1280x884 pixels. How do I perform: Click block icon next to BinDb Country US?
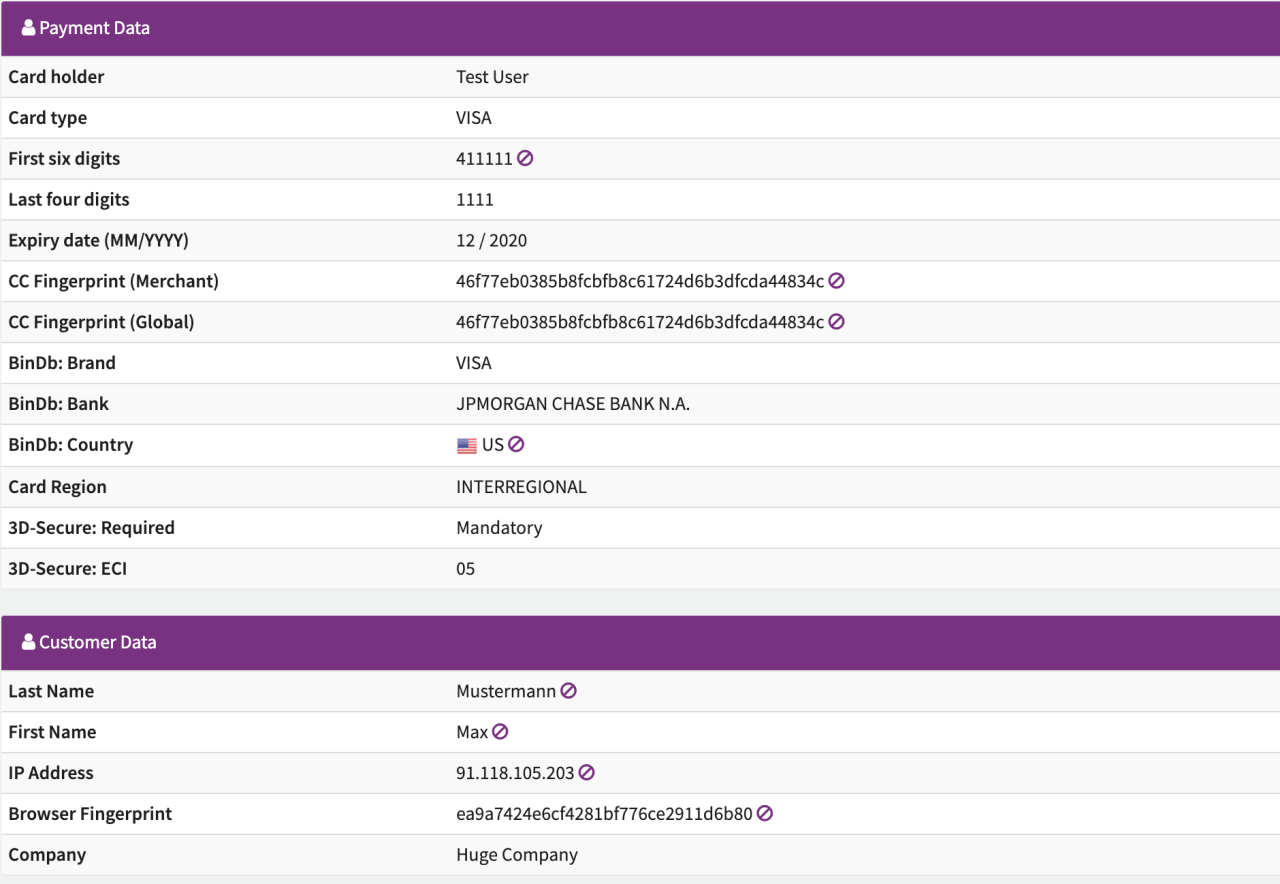[516, 444]
